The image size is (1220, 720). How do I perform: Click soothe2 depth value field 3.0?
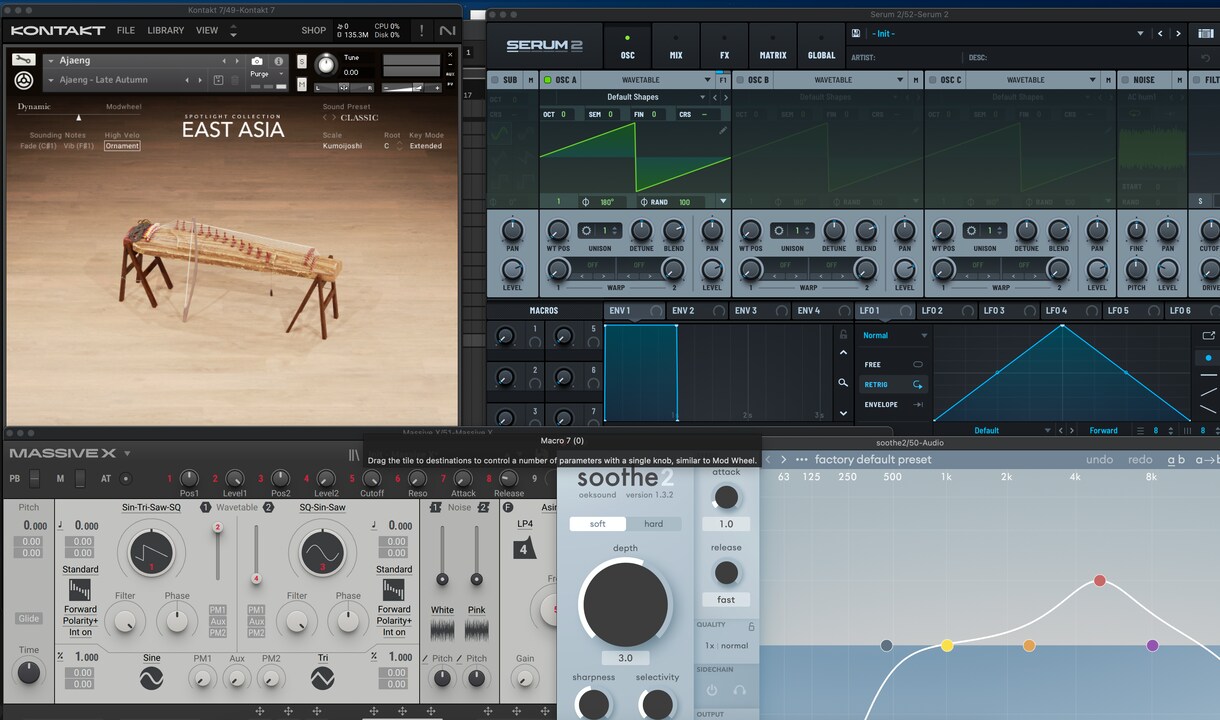(625, 658)
